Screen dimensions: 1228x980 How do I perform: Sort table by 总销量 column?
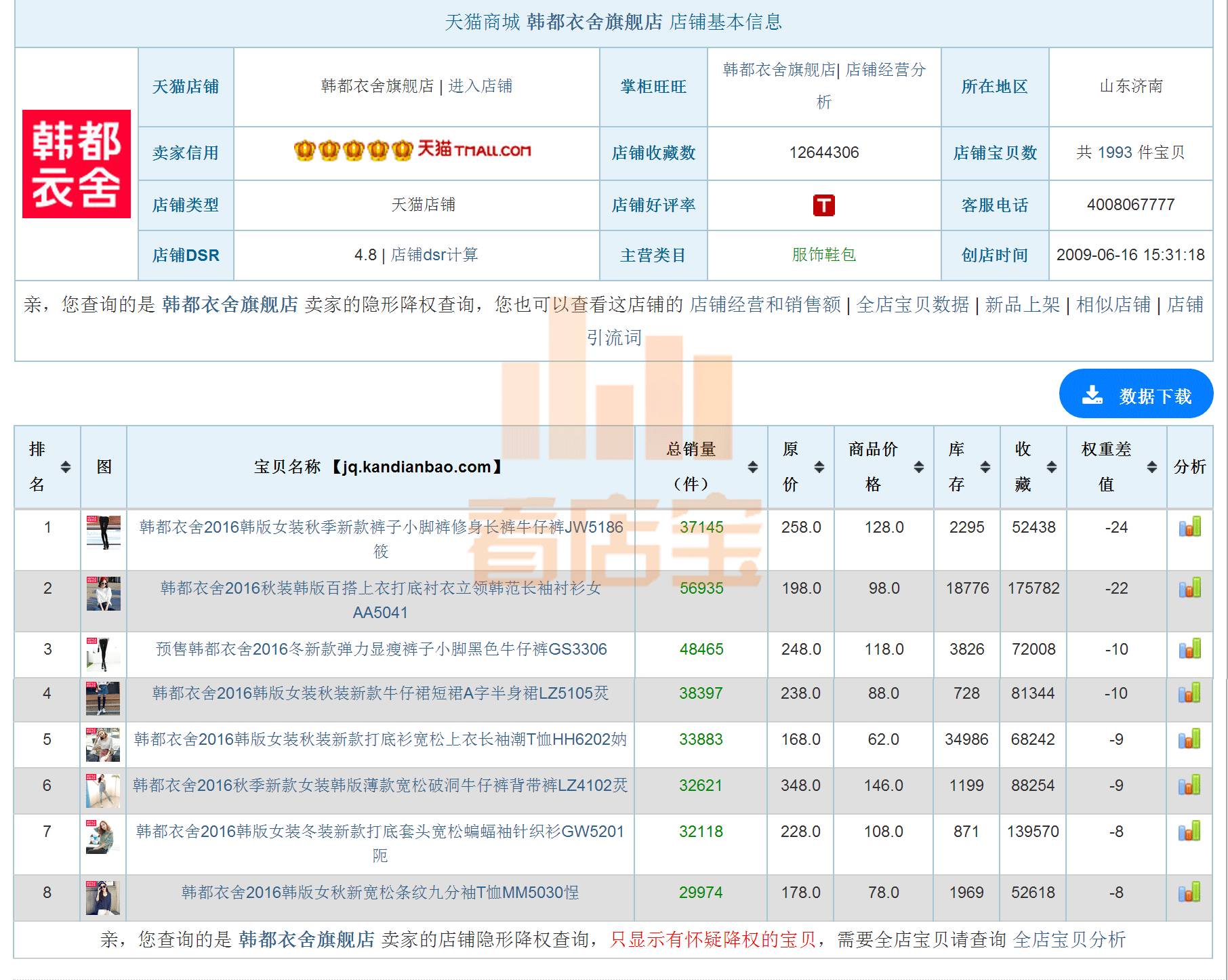tap(753, 467)
